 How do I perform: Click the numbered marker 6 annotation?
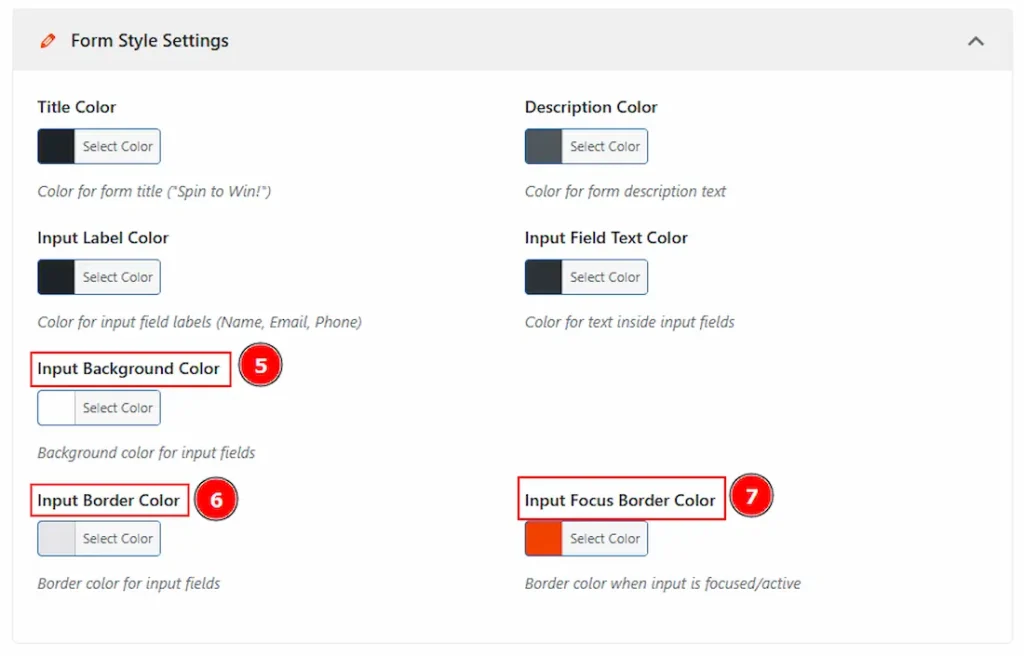[217, 500]
